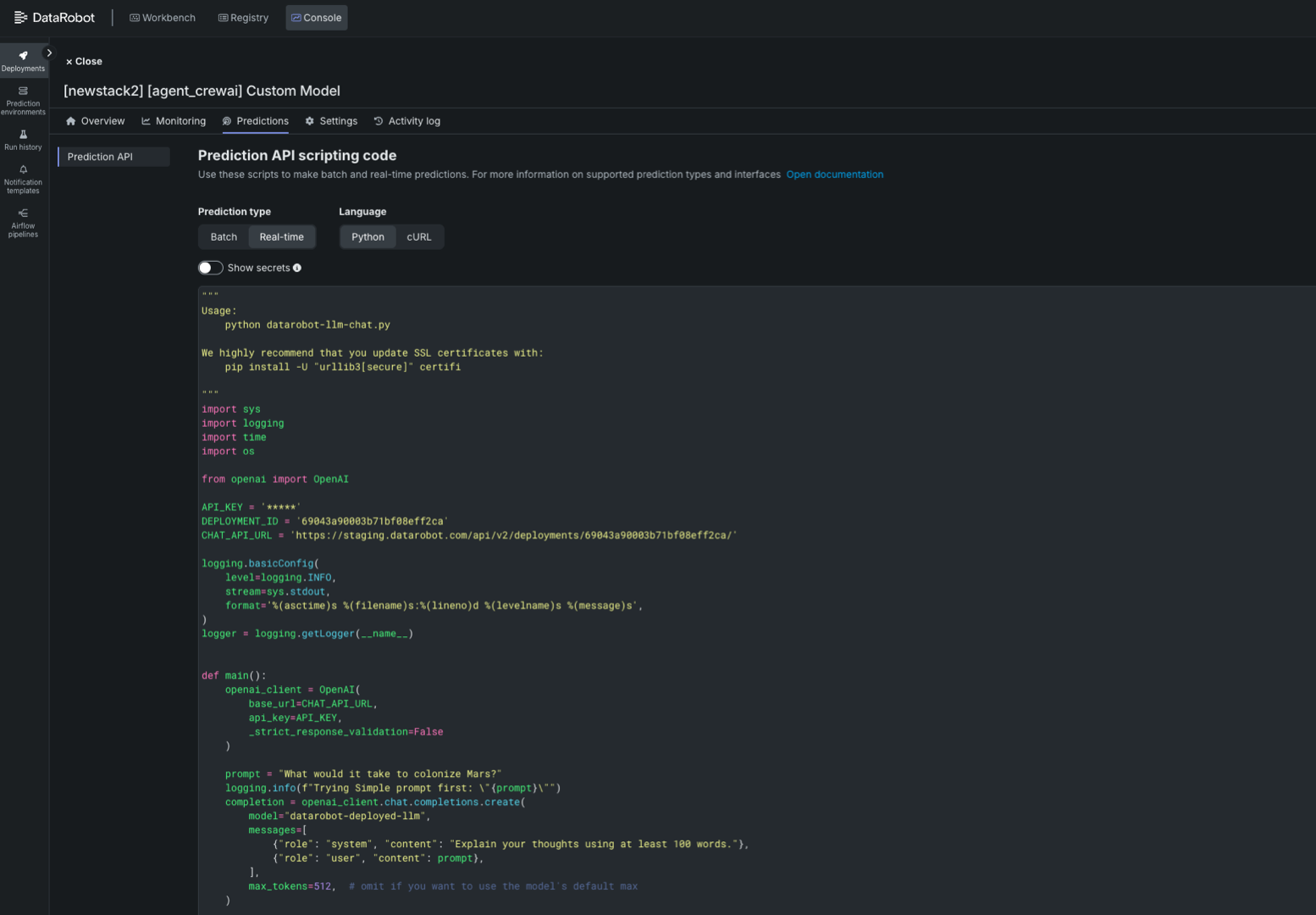This screenshot has height=915, width=1316.
Task: Switch language to cURL
Action: click(x=418, y=237)
